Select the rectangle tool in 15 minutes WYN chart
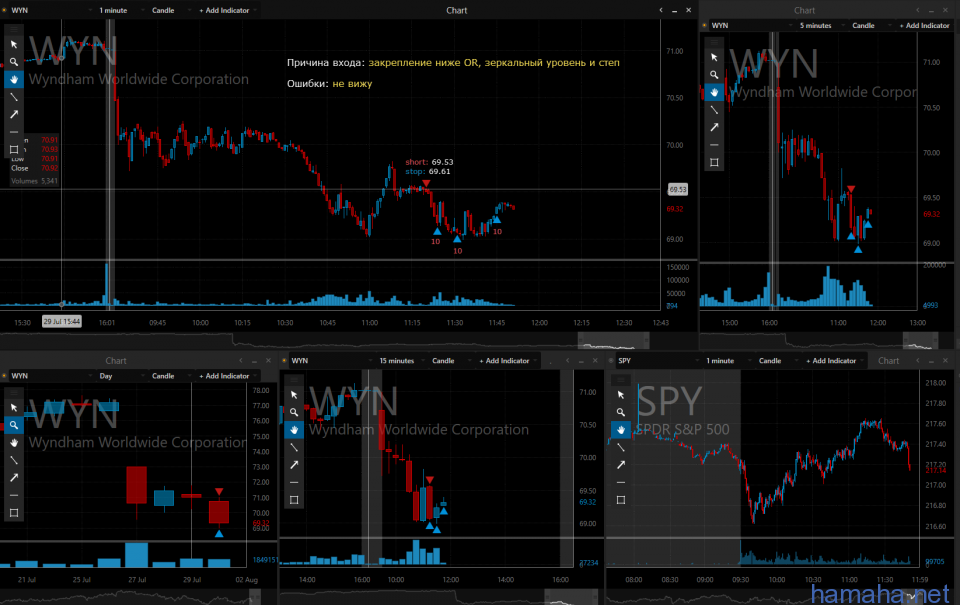This screenshot has width=960, height=605. [x=294, y=500]
